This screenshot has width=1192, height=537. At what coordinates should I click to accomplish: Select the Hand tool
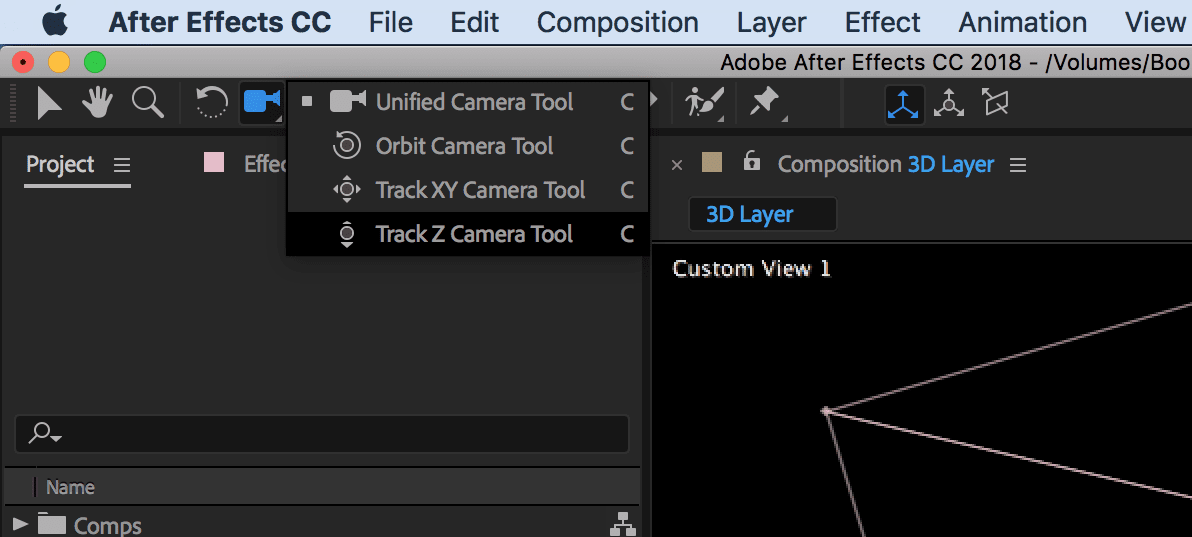(x=97, y=102)
